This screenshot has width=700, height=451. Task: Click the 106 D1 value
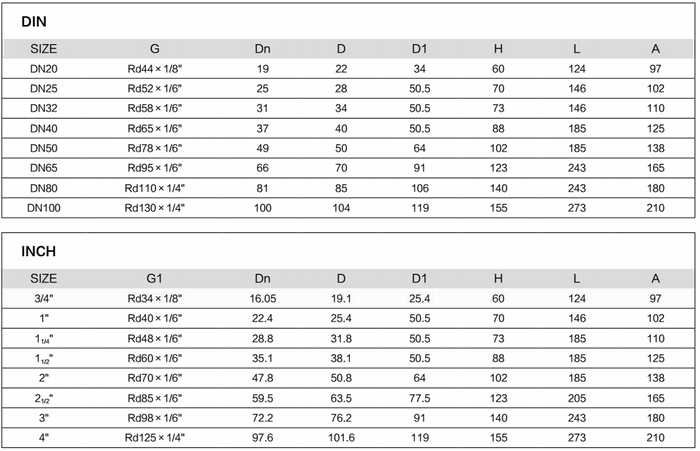pos(420,187)
